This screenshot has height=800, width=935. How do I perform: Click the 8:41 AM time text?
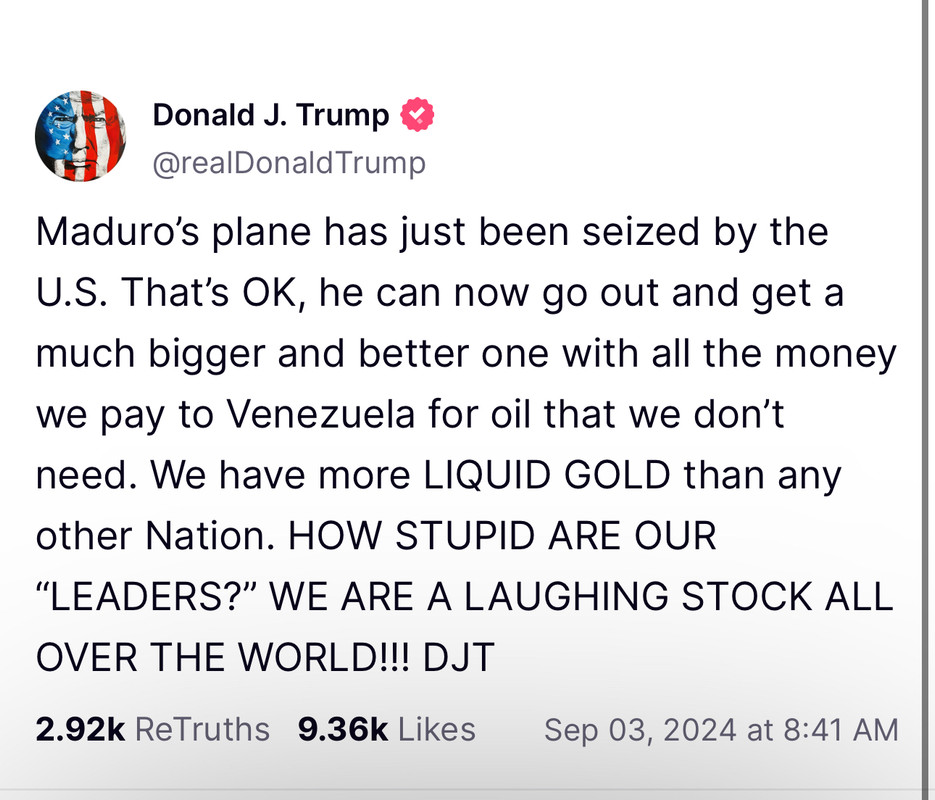click(841, 730)
